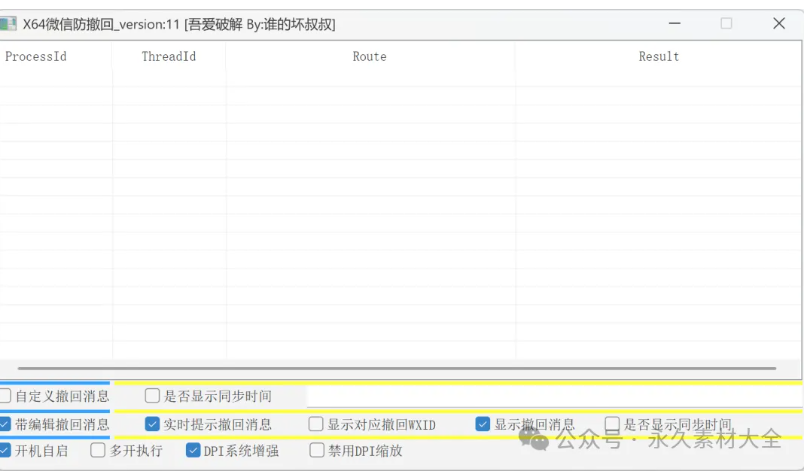Uncheck the 显示撤回消息 option
This screenshot has height=474, width=804.
[x=483, y=424]
